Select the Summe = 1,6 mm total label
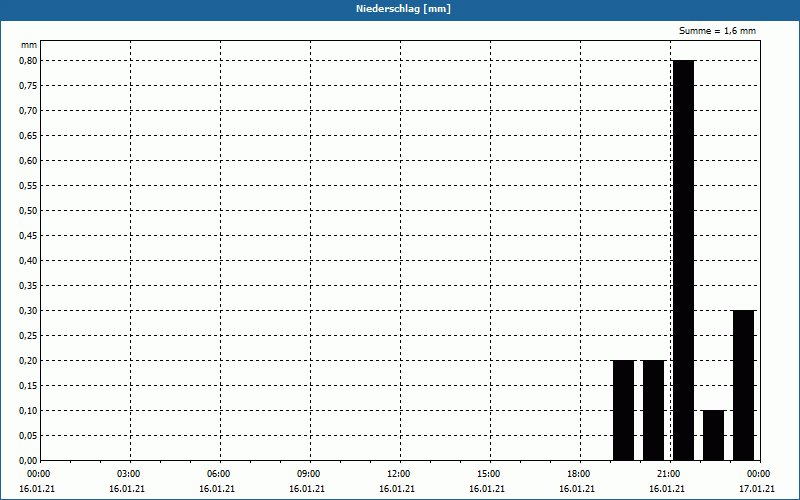This screenshot has height=500, width=800. [x=717, y=31]
